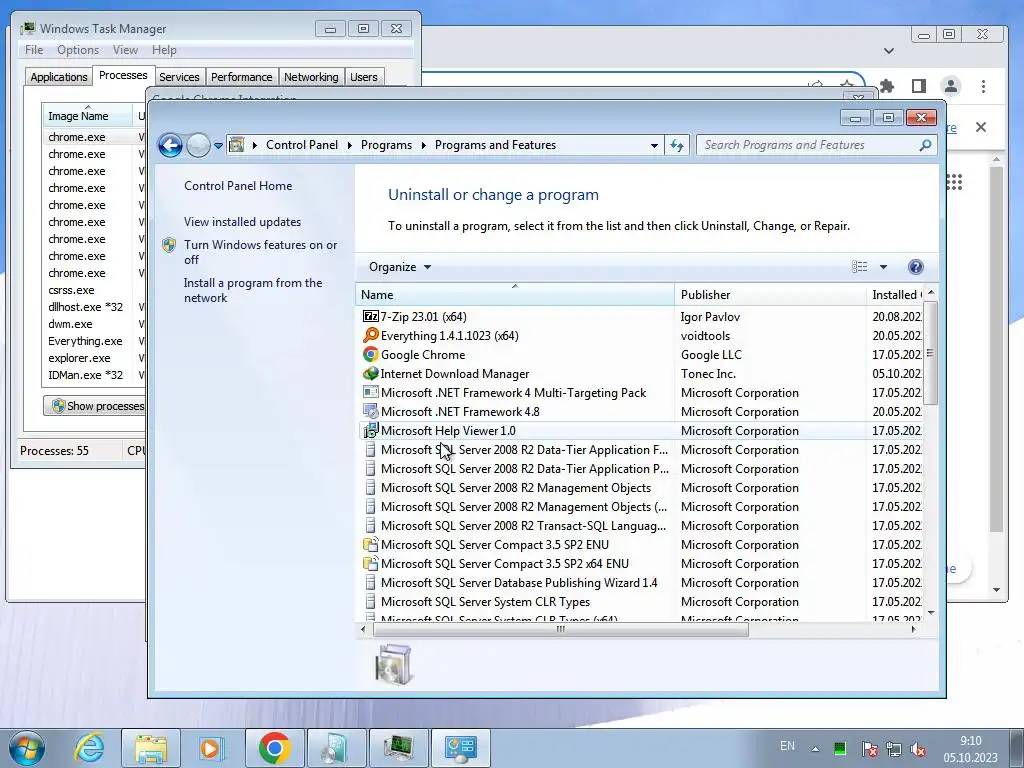Screen dimensions: 1024x768
Task: Switch to Task Manager taskbar button
Action: (398, 748)
